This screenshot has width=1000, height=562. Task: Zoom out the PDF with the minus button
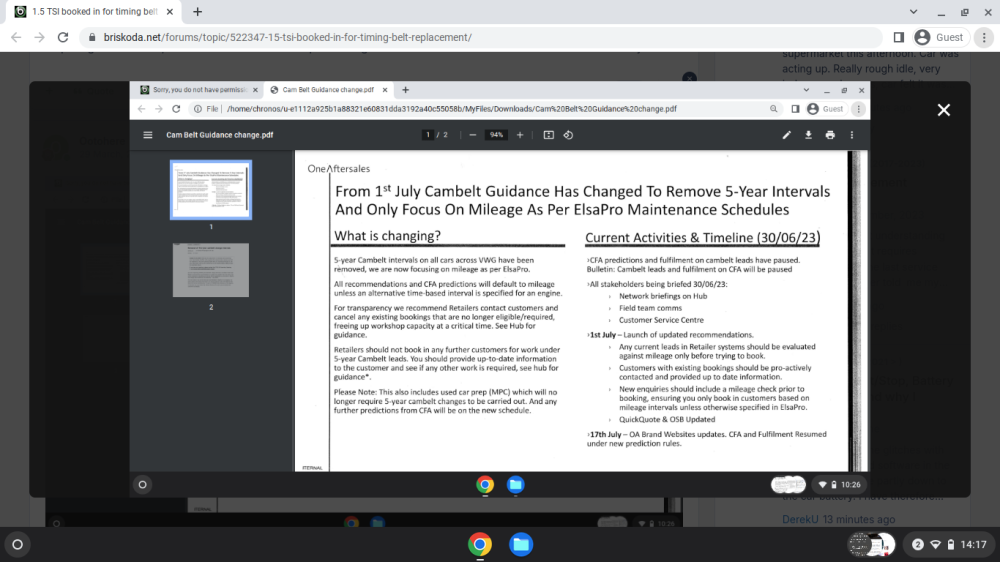pos(473,135)
